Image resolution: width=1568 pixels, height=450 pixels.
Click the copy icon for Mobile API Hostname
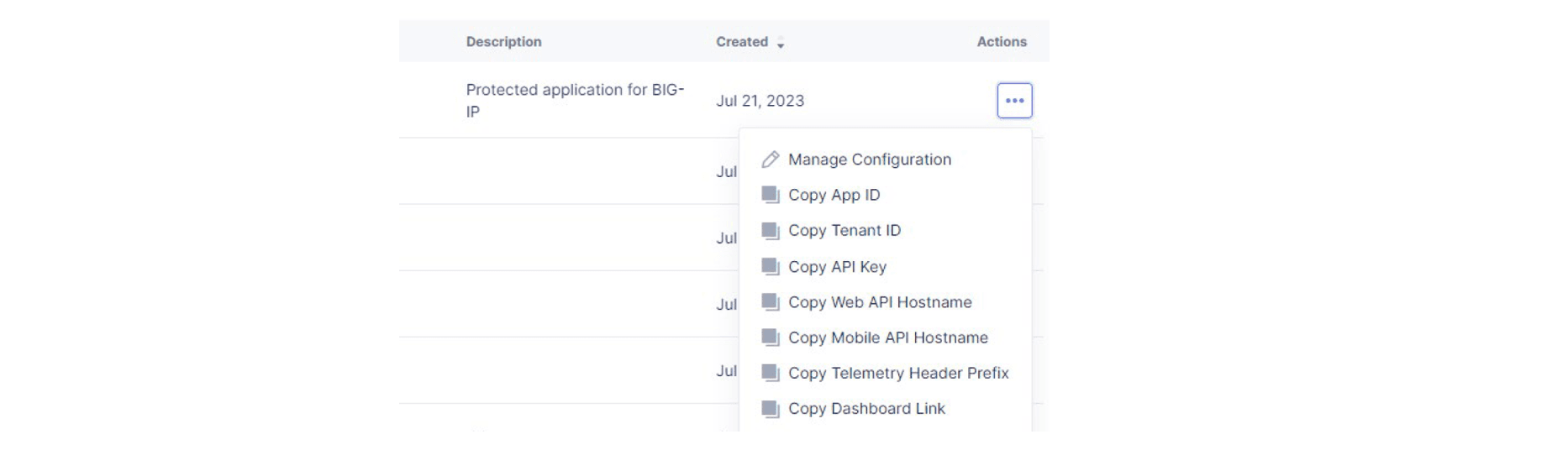[770, 337]
